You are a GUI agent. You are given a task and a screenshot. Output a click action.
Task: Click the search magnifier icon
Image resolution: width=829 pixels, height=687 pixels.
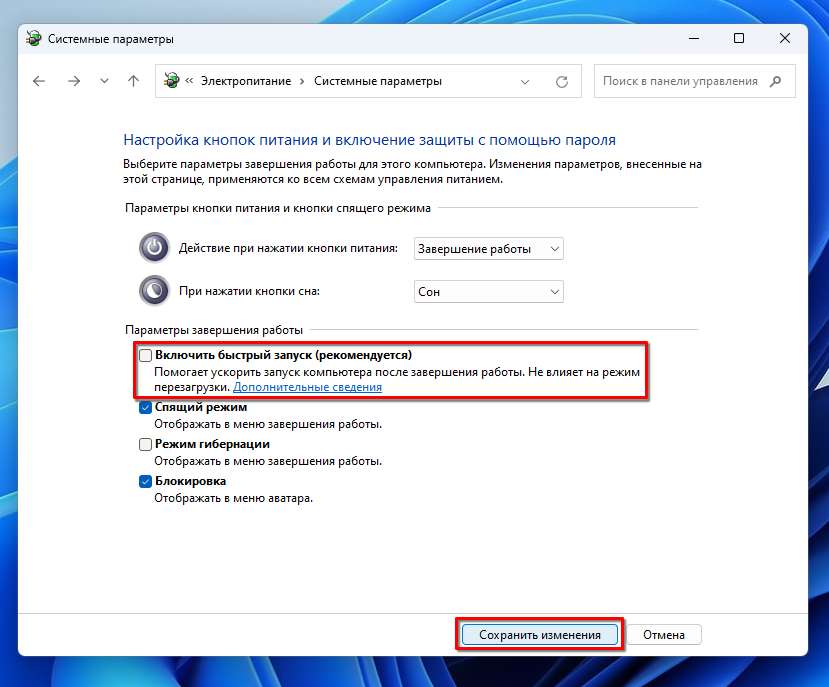[x=775, y=81]
